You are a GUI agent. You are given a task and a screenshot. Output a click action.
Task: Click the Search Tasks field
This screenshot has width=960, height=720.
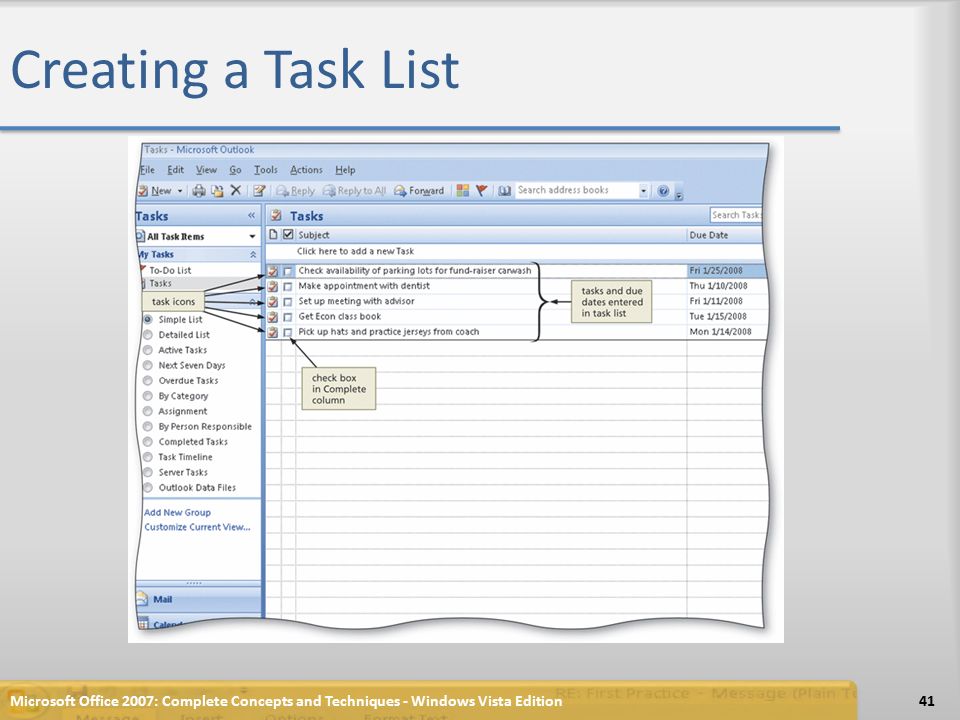735,215
